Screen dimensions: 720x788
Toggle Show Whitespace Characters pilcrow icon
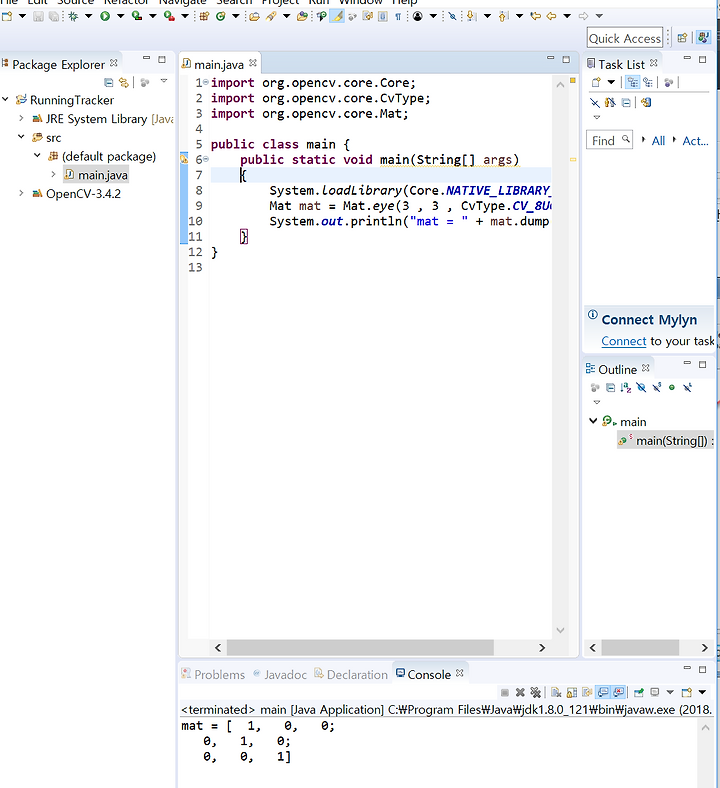(398, 16)
